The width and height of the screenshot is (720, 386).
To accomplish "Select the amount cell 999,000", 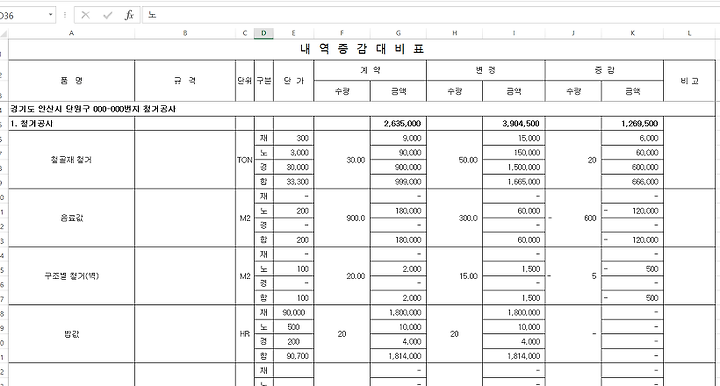I will point(398,182).
